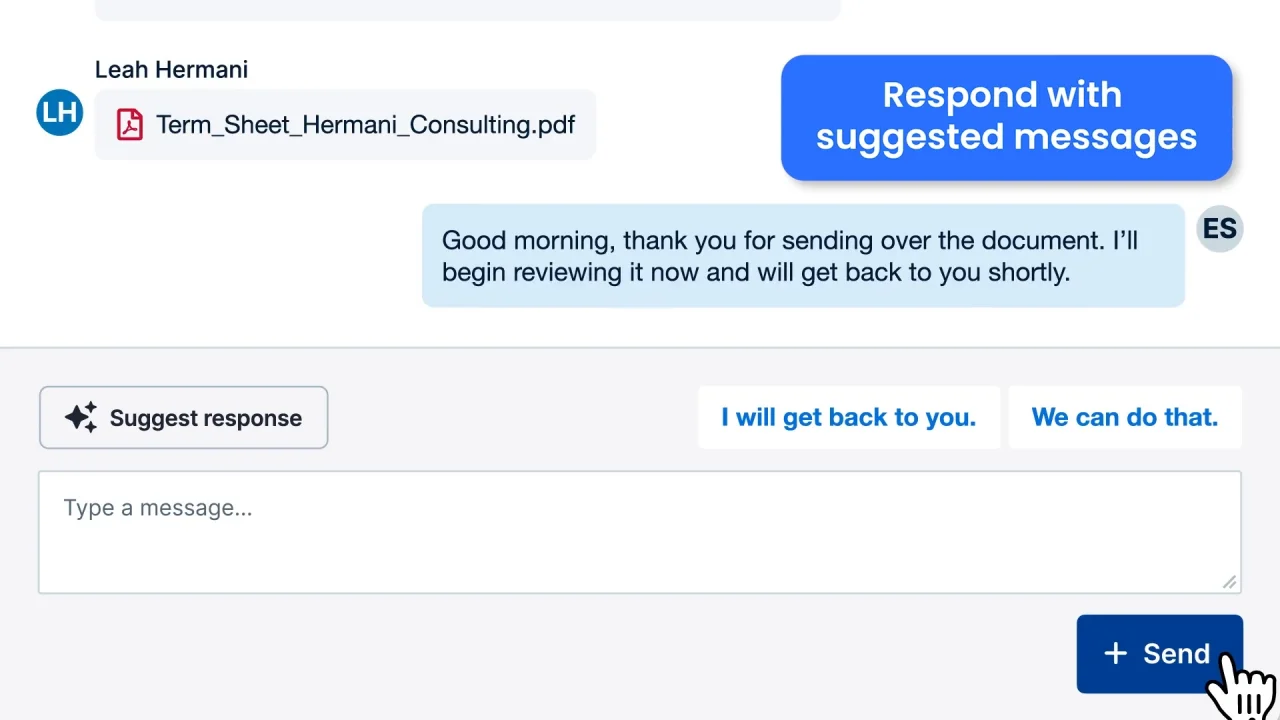Image resolution: width=1280 pixels, height=720 pixels.
Task: Click the LH avatar for Leah Hermani
Action: click(59, 112)
